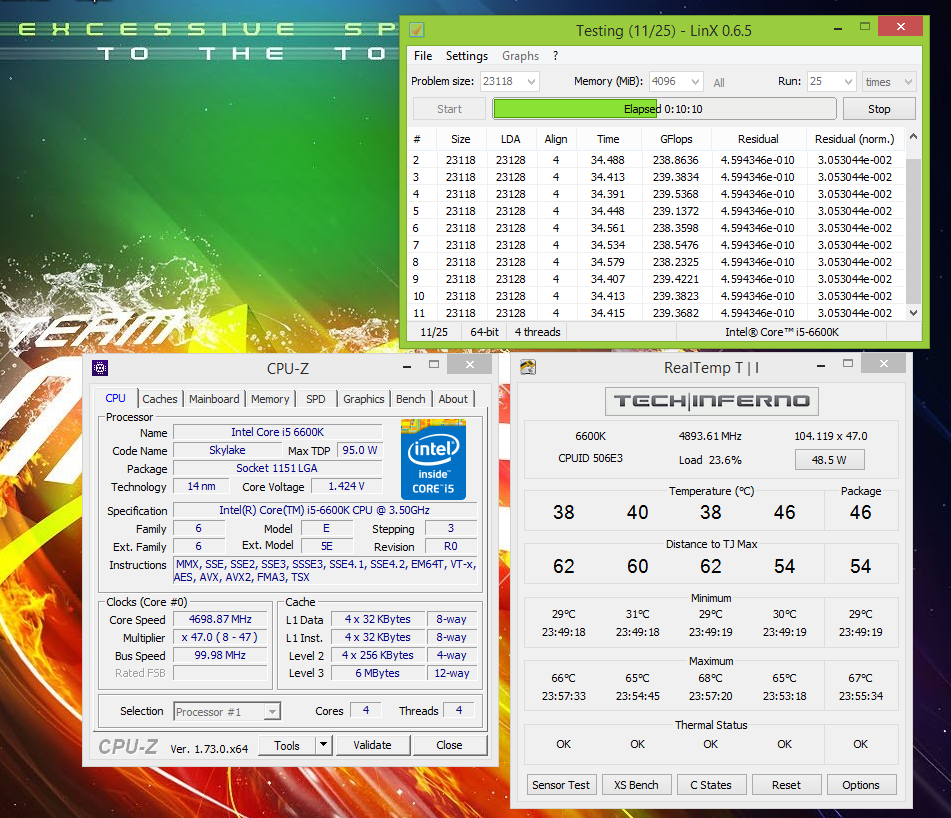Viewport: 951px width, 818px height.
Task: Switch to the Memory tab in CPU-Z
Action: (x=270, y=399)
